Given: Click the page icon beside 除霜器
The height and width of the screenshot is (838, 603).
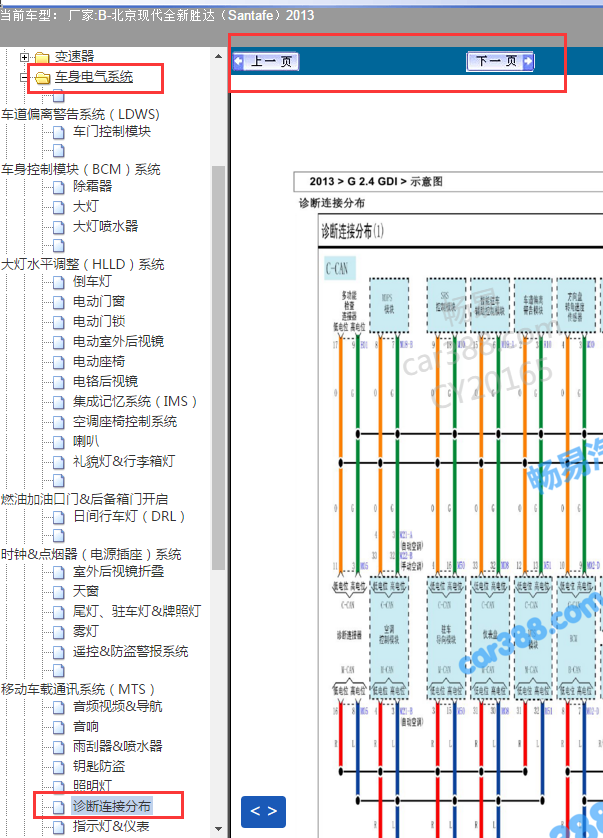Looking at the screenshot, I should pos(59,187).
